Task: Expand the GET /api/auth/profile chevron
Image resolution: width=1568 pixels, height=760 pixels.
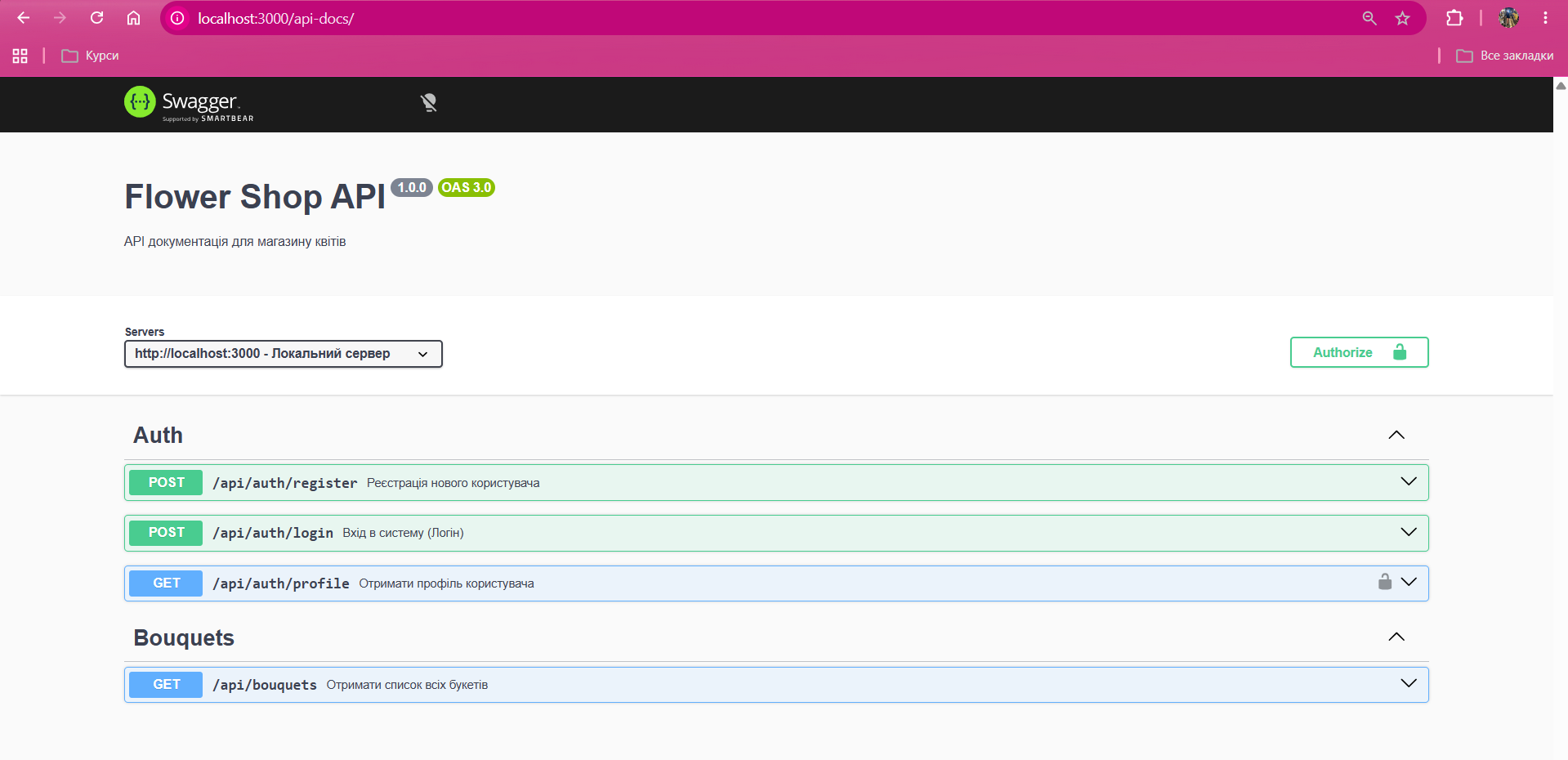Action: [x=1409, y=582]
